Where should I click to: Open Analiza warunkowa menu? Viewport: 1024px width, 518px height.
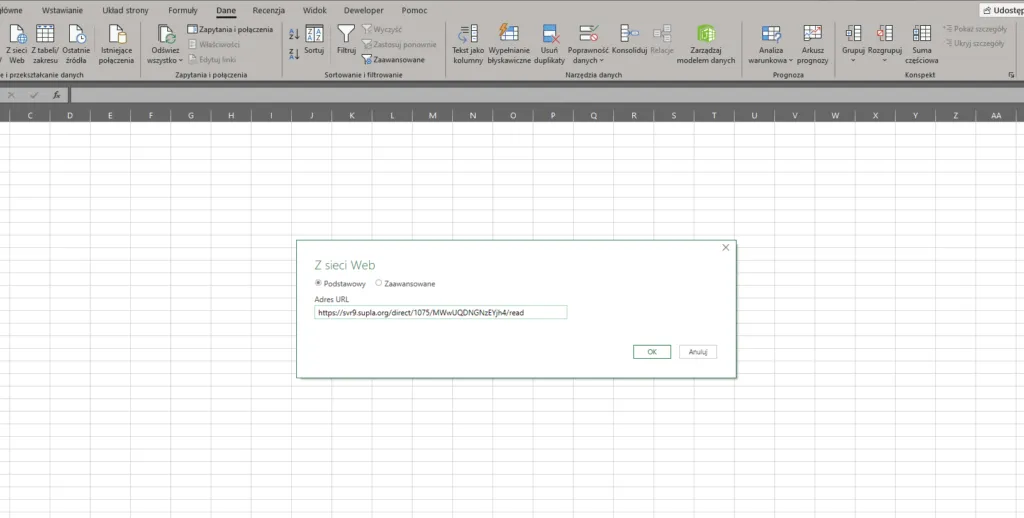click(x=771, y=44)
